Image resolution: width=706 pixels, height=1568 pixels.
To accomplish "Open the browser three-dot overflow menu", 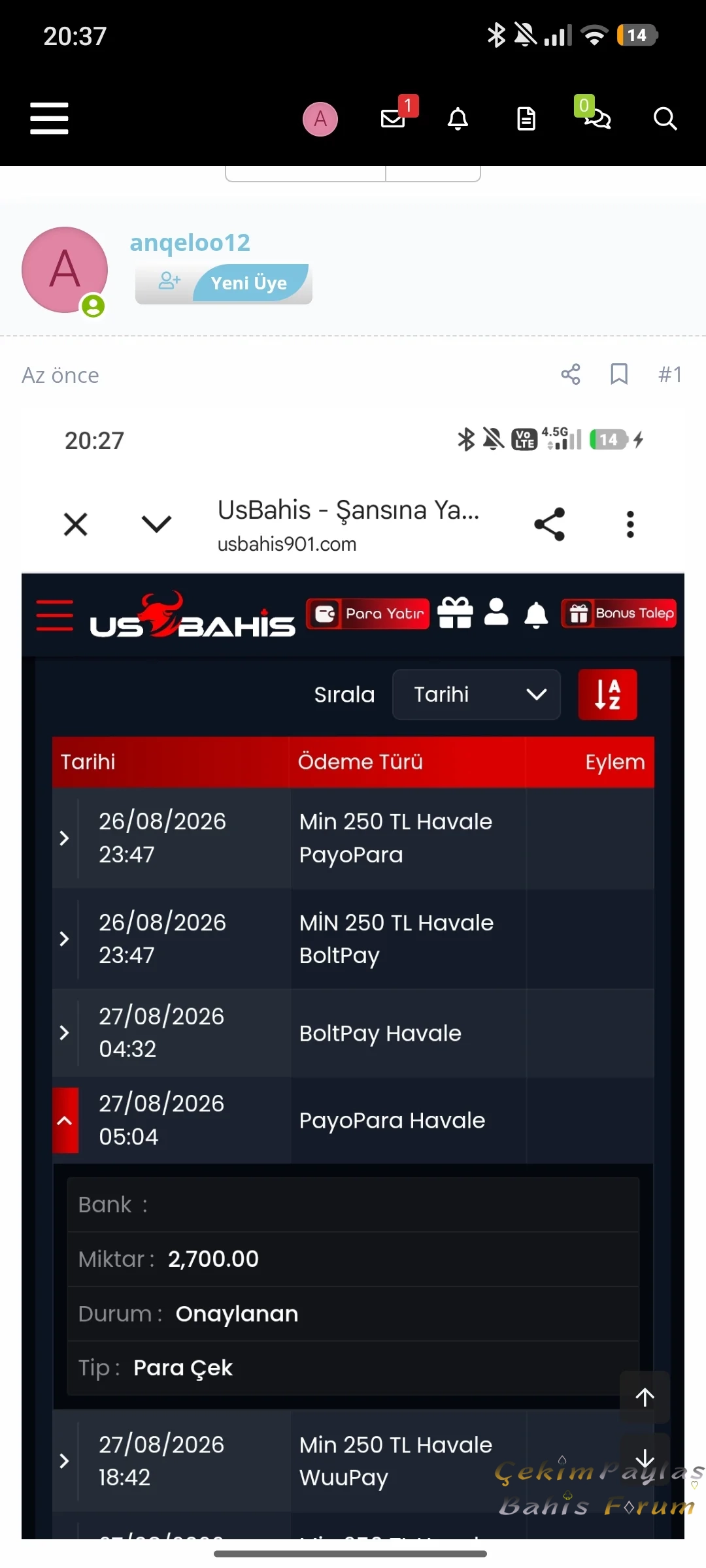I will pyautogui.click(x=630, y=524).
